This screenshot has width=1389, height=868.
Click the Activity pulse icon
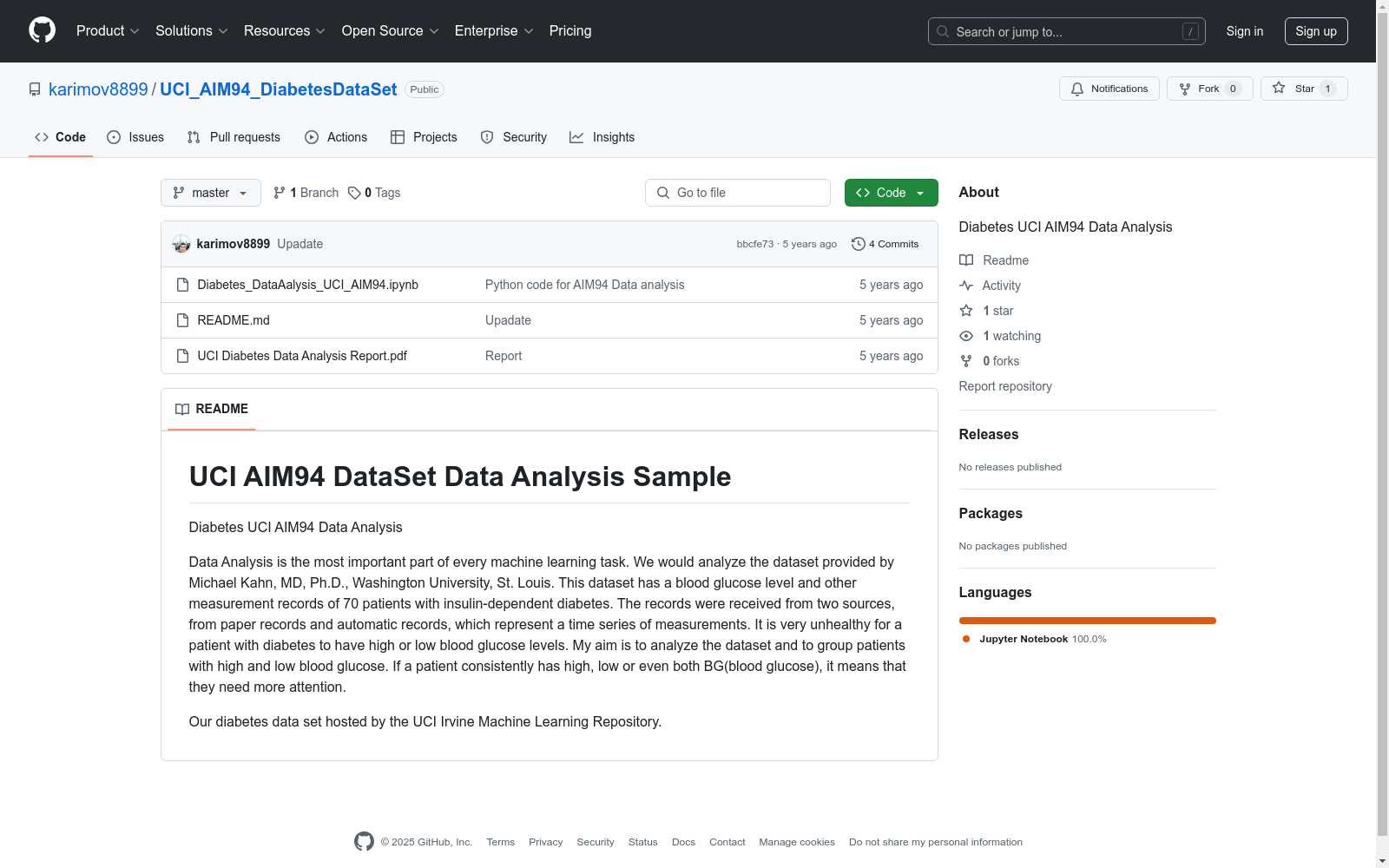coord(966,286)
